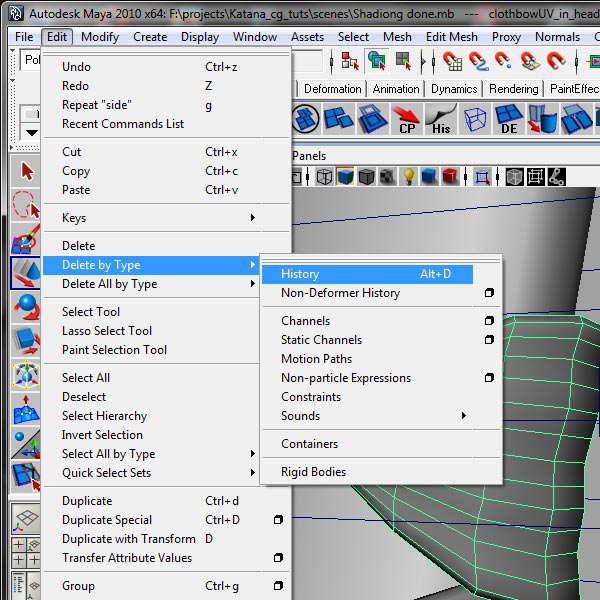Click the CP shelf icon

(x=406, y=119)
